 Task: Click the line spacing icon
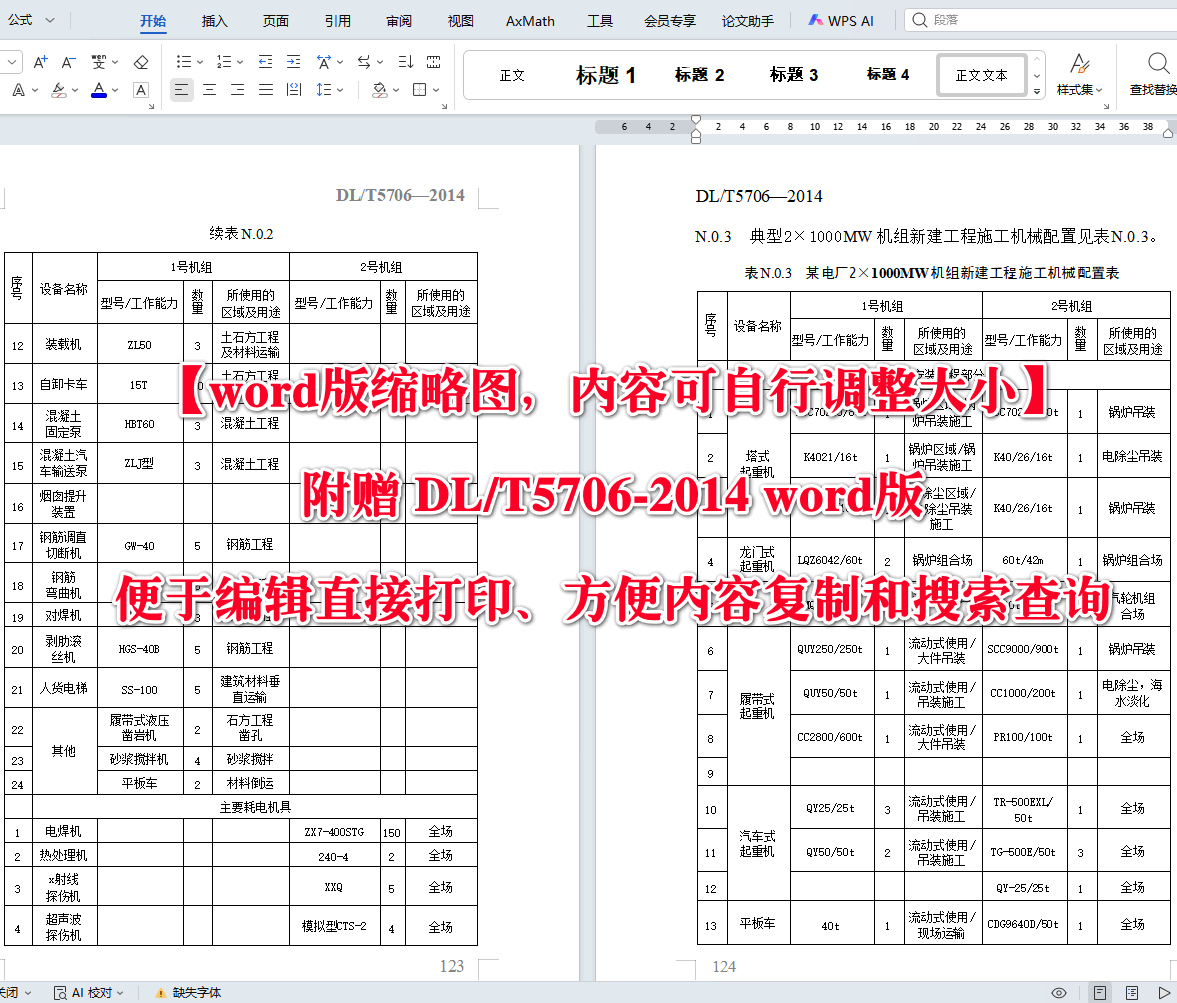pyautogui.click(x=324, y=90)
